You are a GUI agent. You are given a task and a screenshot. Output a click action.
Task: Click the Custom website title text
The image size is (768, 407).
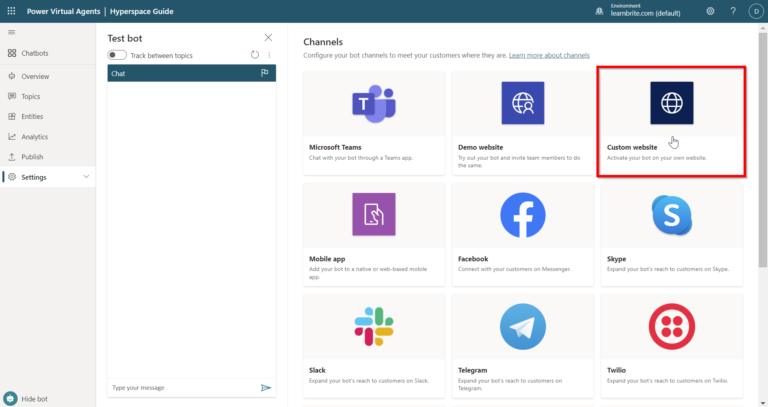click(632, 147)
